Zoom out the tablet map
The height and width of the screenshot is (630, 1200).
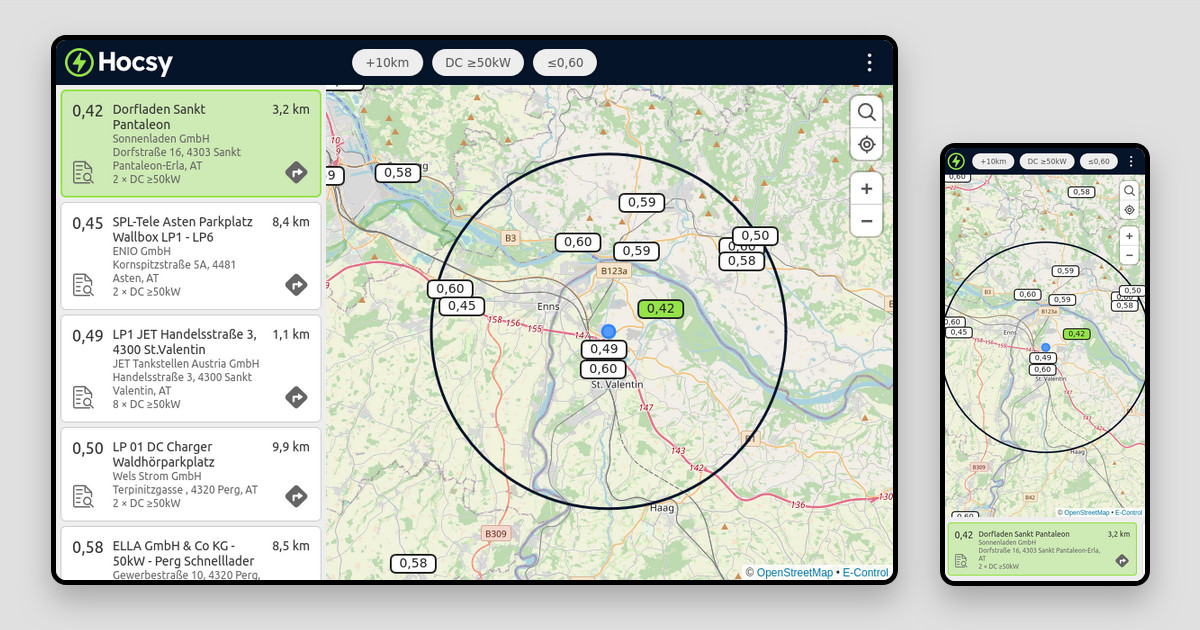tap(867, 221)
